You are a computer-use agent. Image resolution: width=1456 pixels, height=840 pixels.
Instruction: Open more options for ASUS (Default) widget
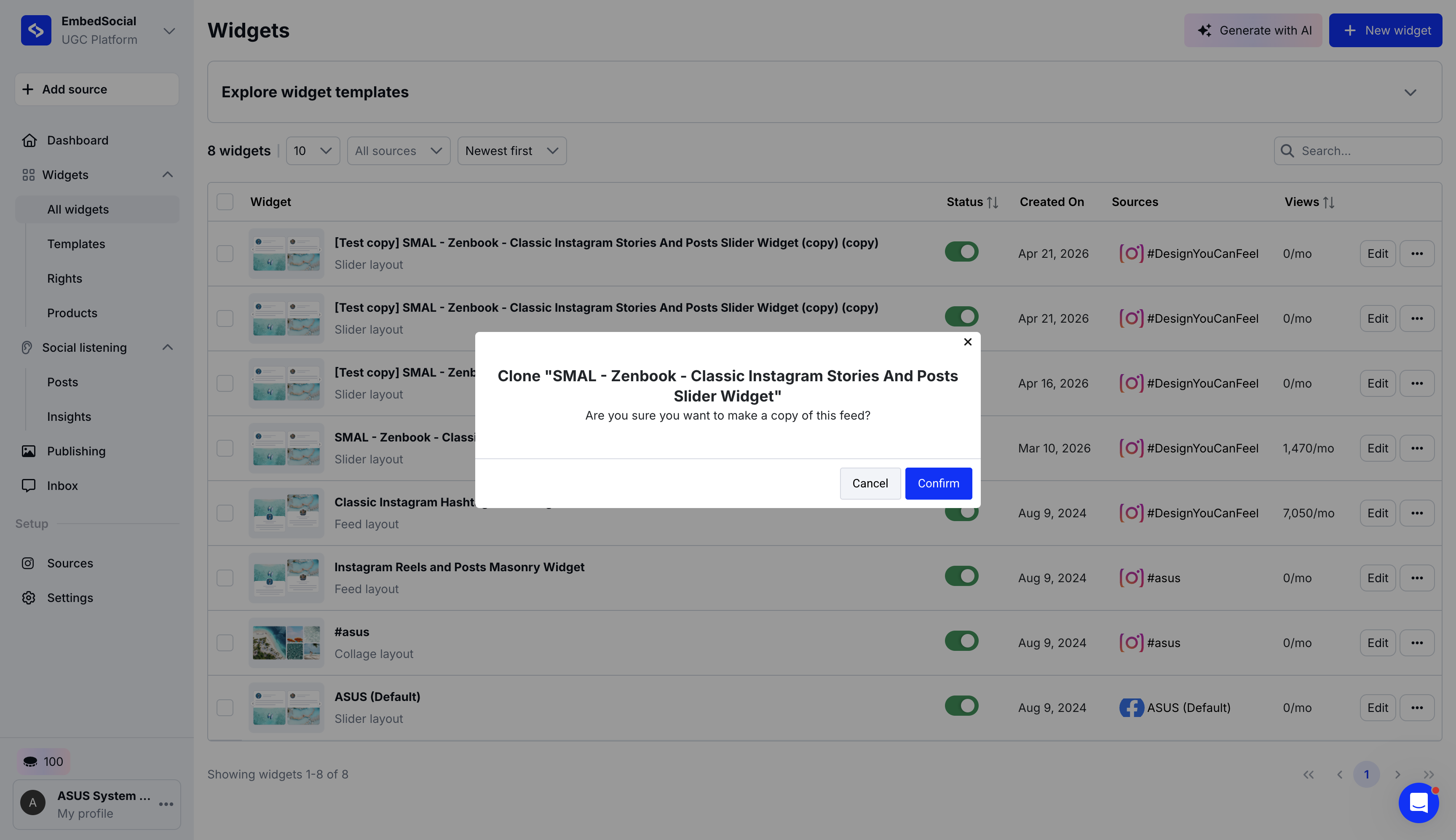[1416, 708]
